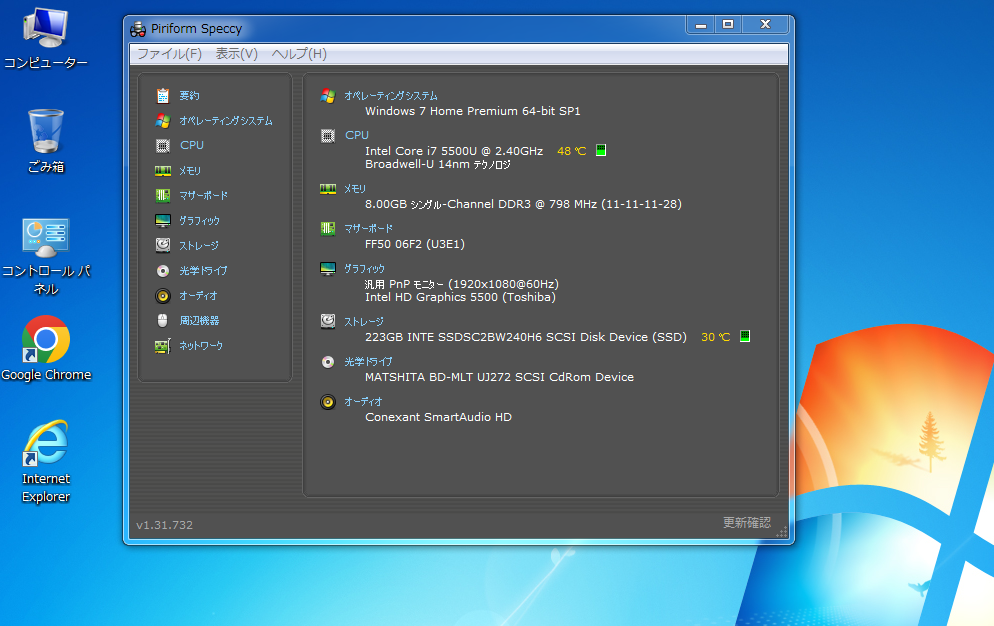
Task: Click the graphics monitor icon in summary panel
Action: [328, 269]
